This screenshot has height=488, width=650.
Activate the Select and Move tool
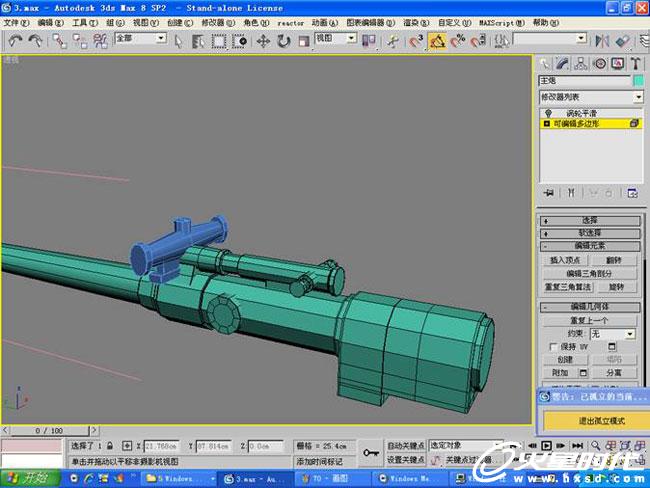tap(263, 41)
